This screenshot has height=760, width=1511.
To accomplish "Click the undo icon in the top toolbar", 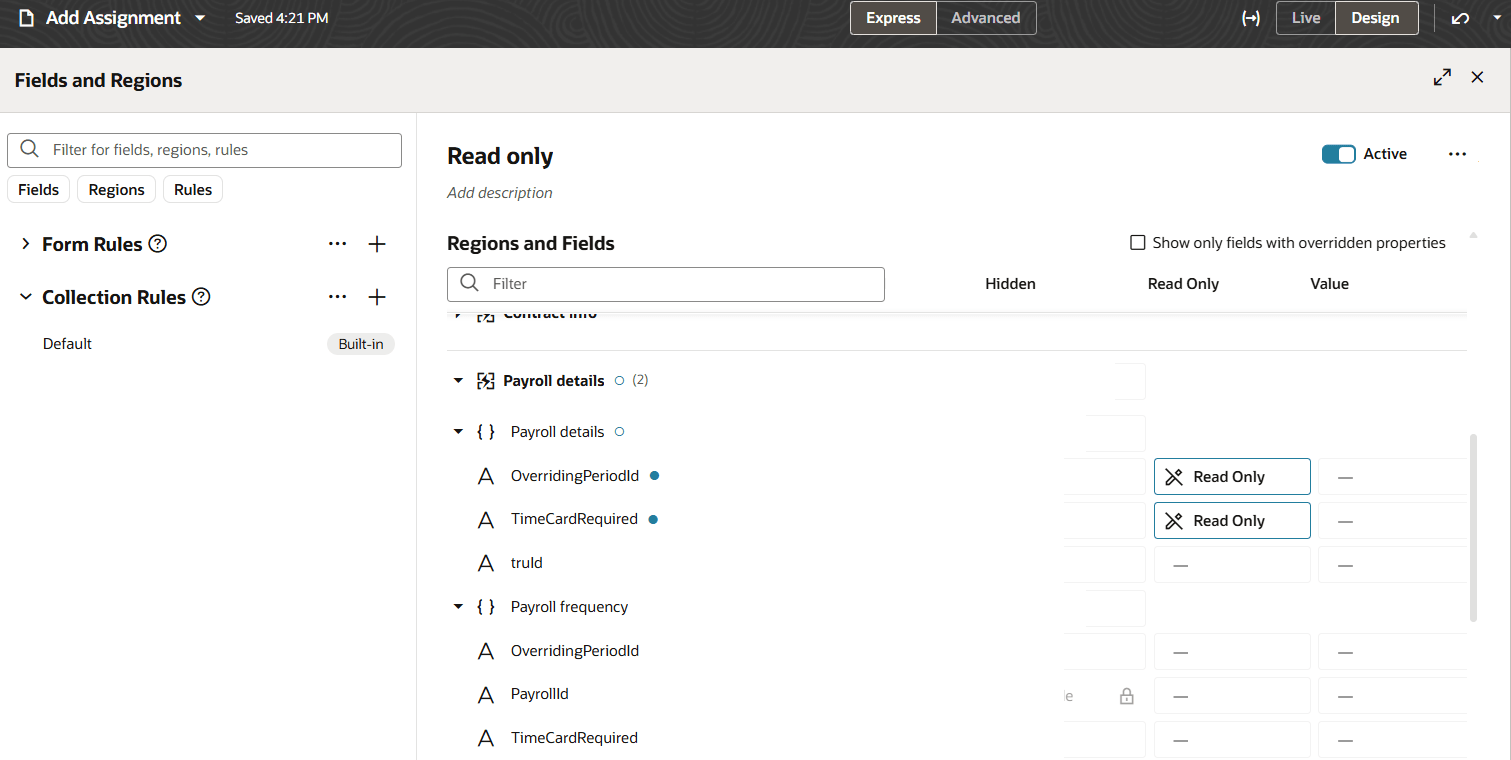I will [1460, 17].
